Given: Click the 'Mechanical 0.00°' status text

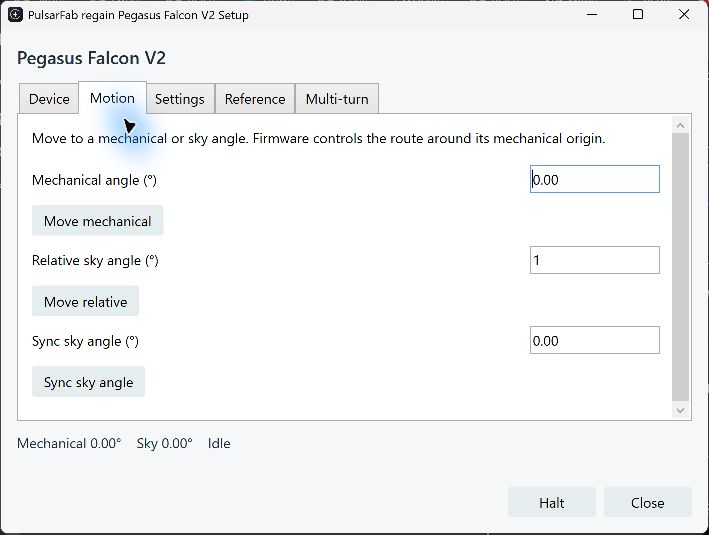Looking at the screenshot, I should click(x=69, y=443).
